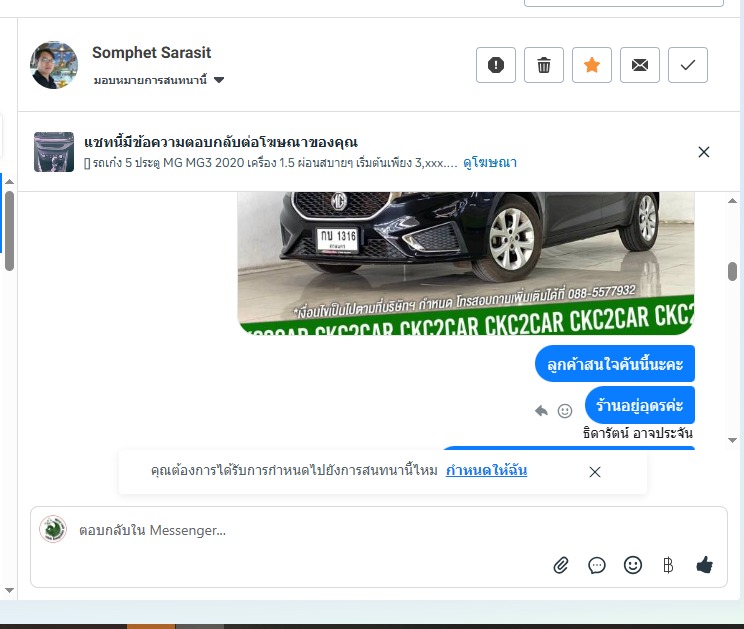Open the MG car photo message

click(466, 263)
